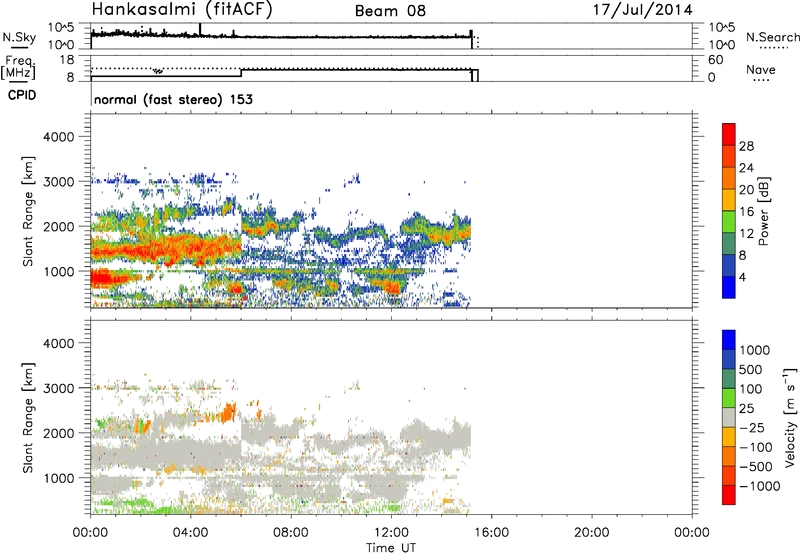800x554 pixels.
Task: Click the 'Time UT' axis title
Action: coord(391,548)
